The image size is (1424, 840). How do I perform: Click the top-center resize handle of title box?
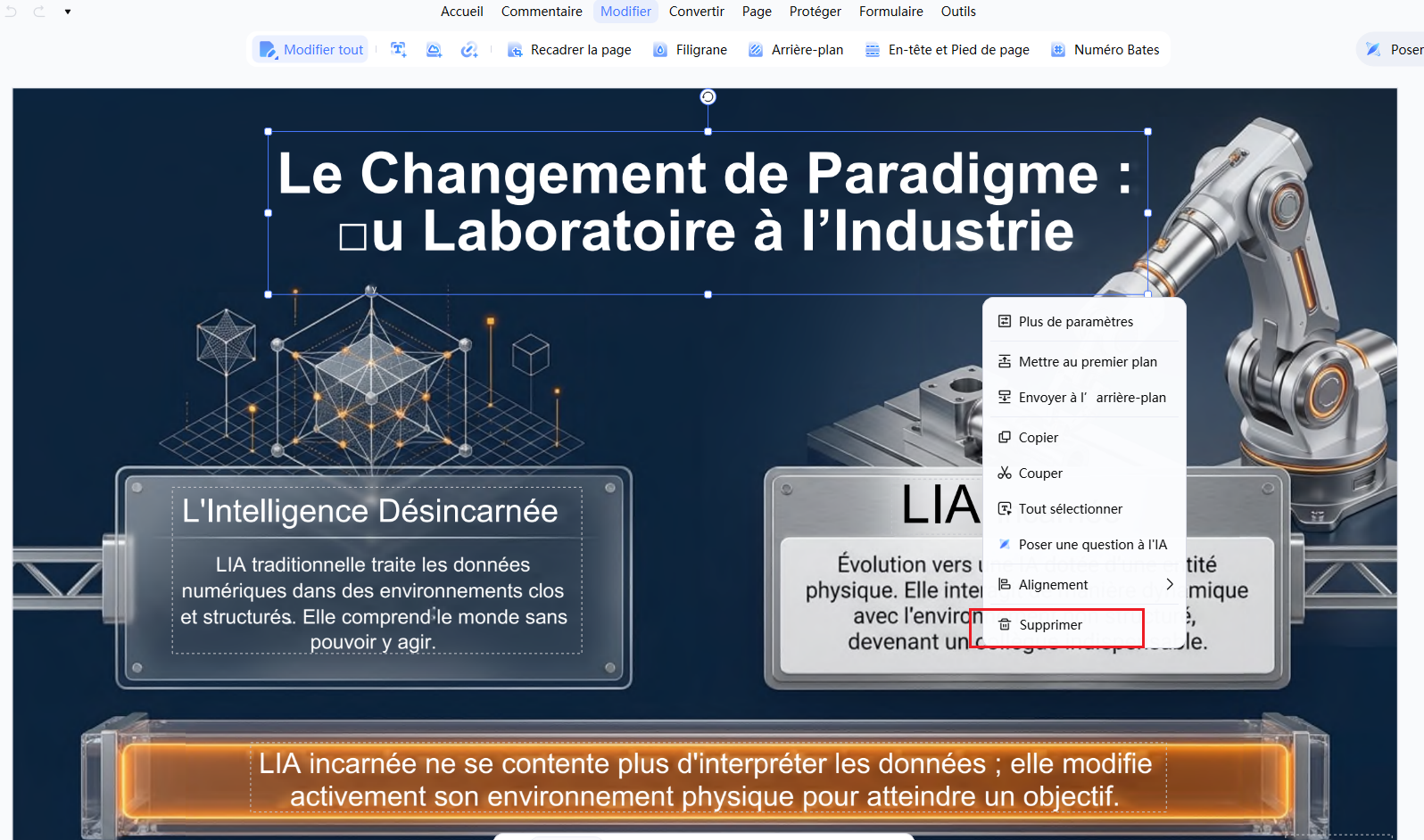(708, 131)
